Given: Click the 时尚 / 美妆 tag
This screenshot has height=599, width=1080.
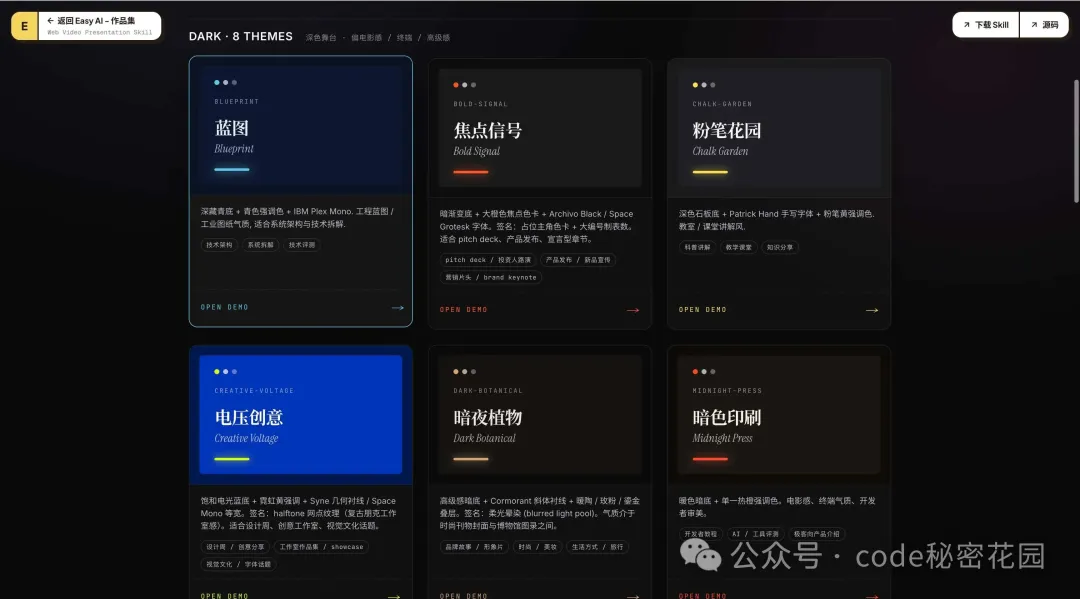Looking at the screenshot, I should coord(537,547).
